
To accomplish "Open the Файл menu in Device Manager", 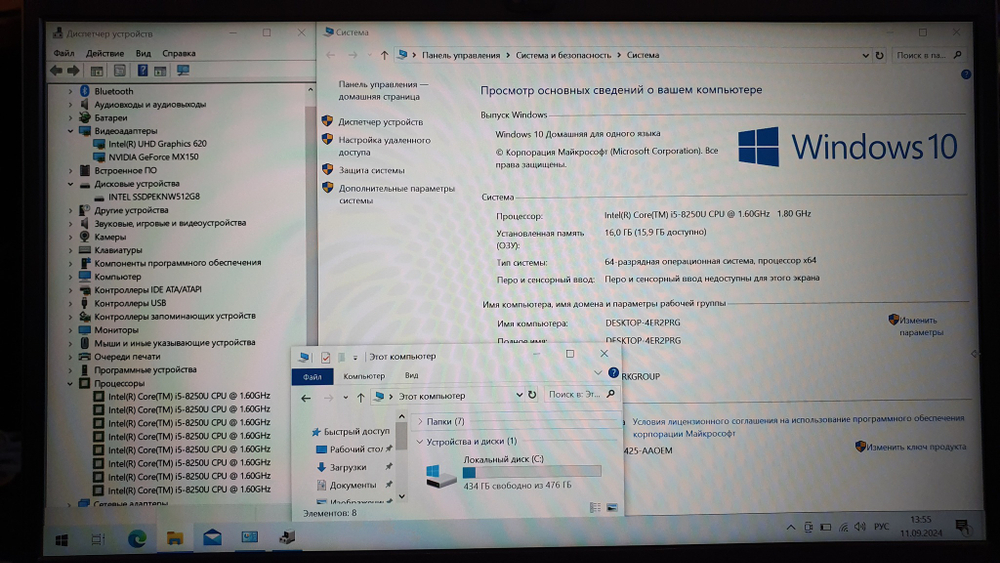I will pyautogui.click(x=64, y=53).
